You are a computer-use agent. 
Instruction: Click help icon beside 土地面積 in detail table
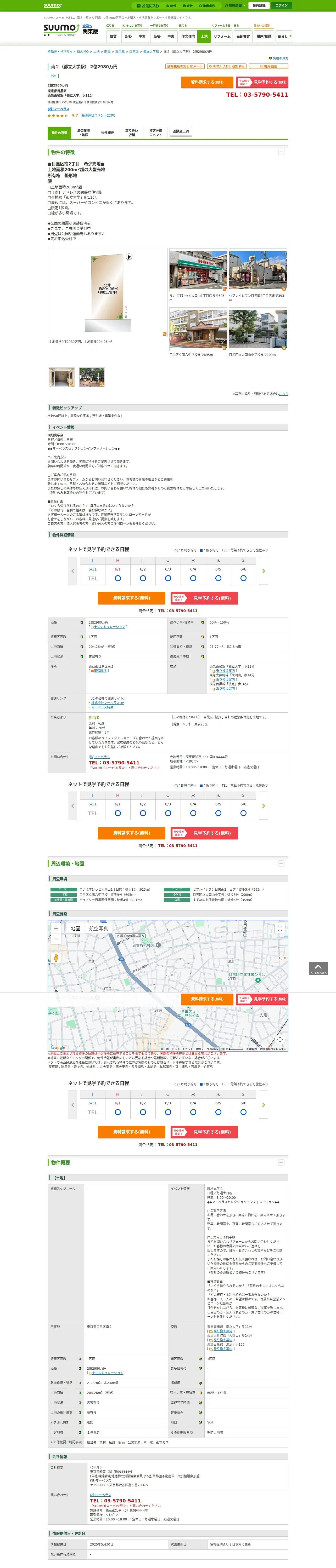tap(82, 647)
